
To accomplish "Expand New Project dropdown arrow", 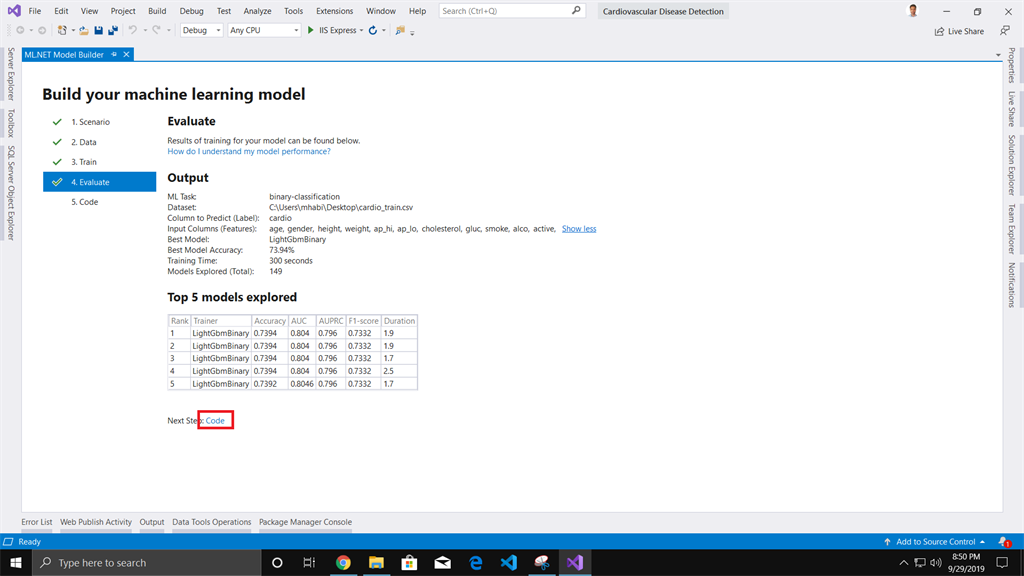I will pos(72,31).
